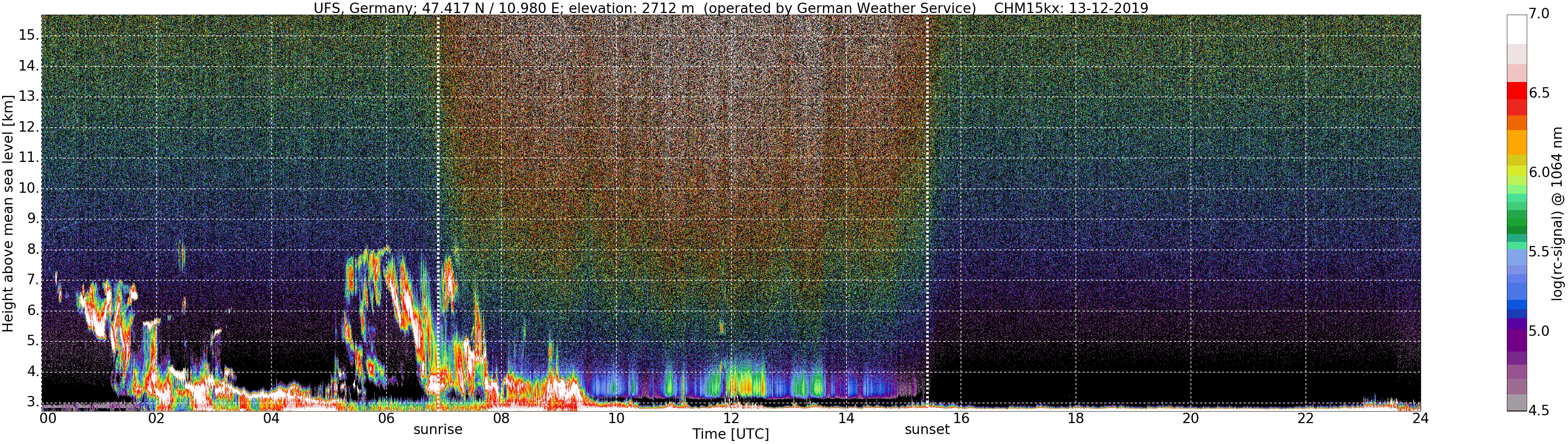Click the height axis tick label 14.
The image size is (1568, 444).
[x=29, y=66]
